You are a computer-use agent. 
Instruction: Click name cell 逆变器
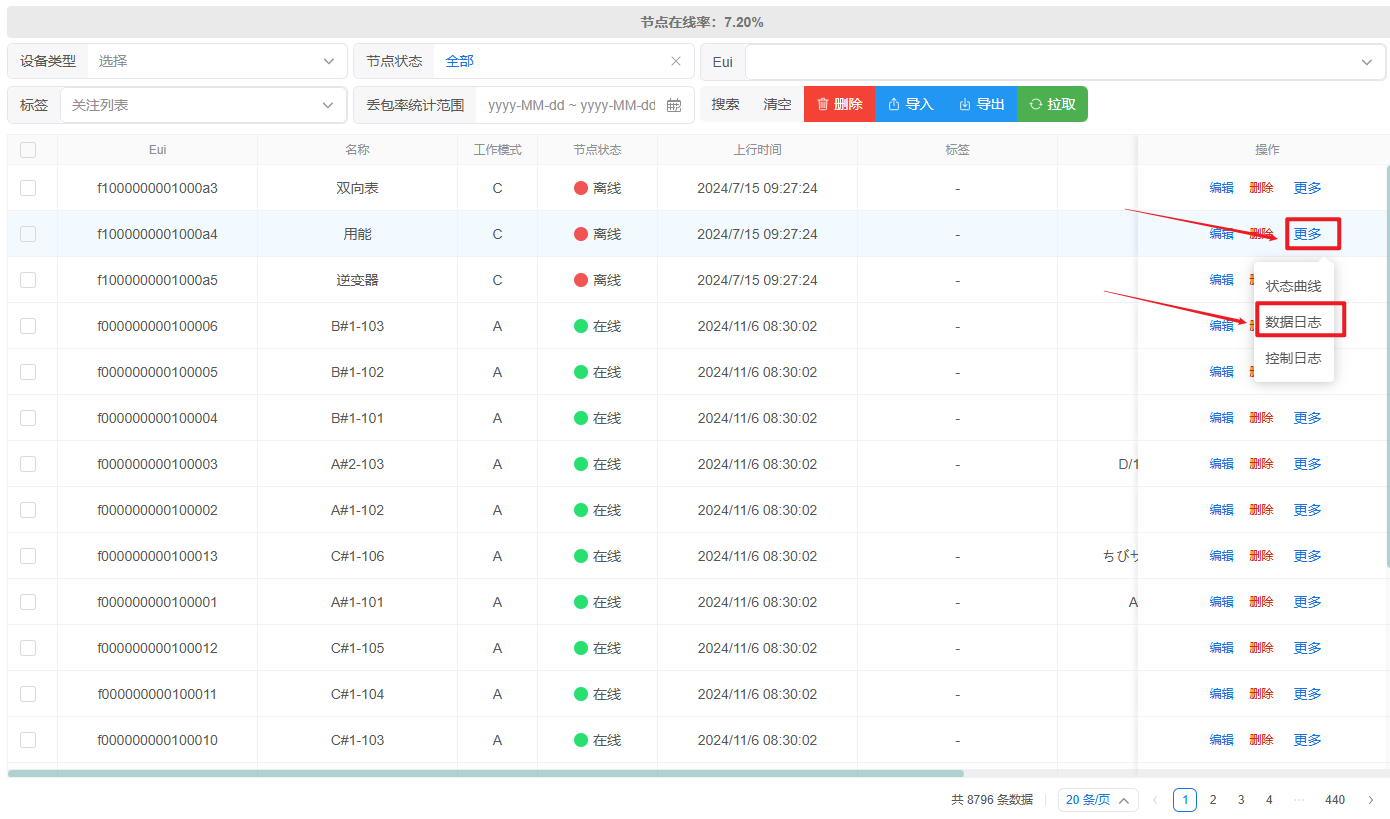[x=357, y=280]
